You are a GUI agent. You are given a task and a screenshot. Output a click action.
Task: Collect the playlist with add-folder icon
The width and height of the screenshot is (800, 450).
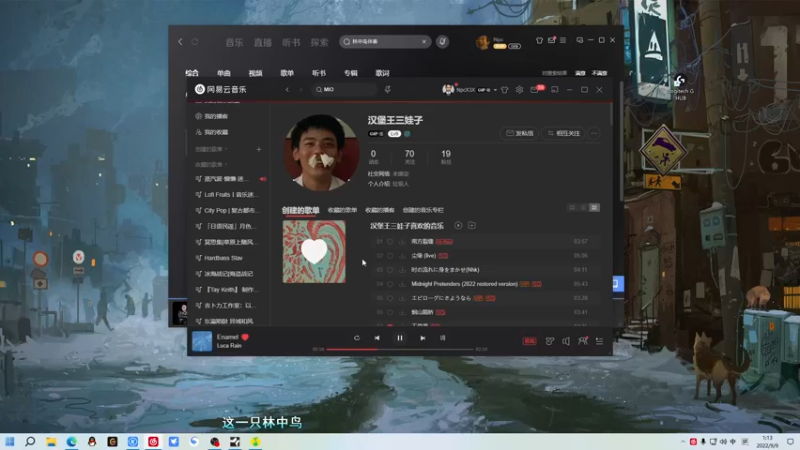[472, 226]
